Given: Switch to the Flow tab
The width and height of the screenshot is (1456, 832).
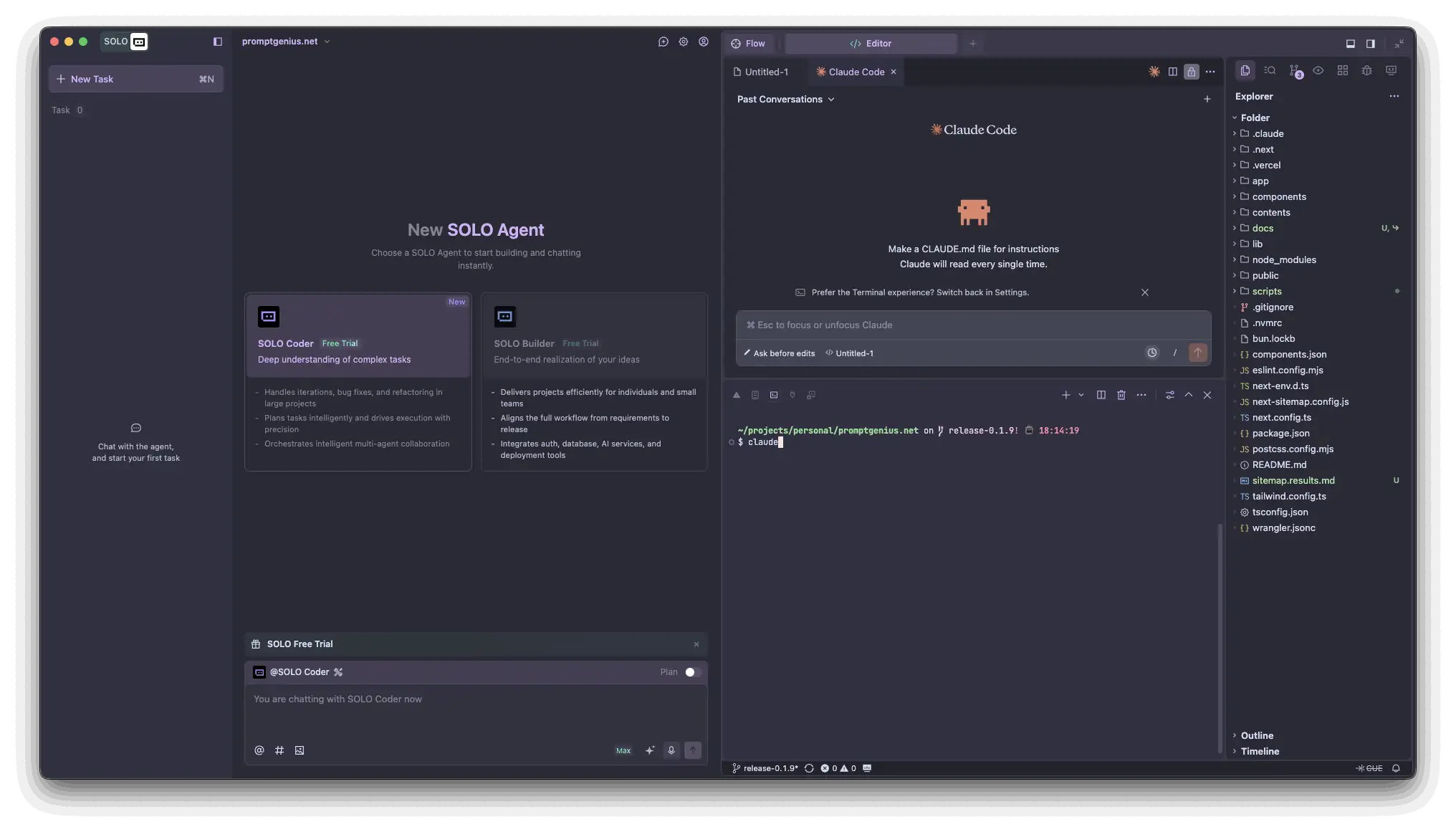Looking at the screenshot, I should click(x=748, y=43).
